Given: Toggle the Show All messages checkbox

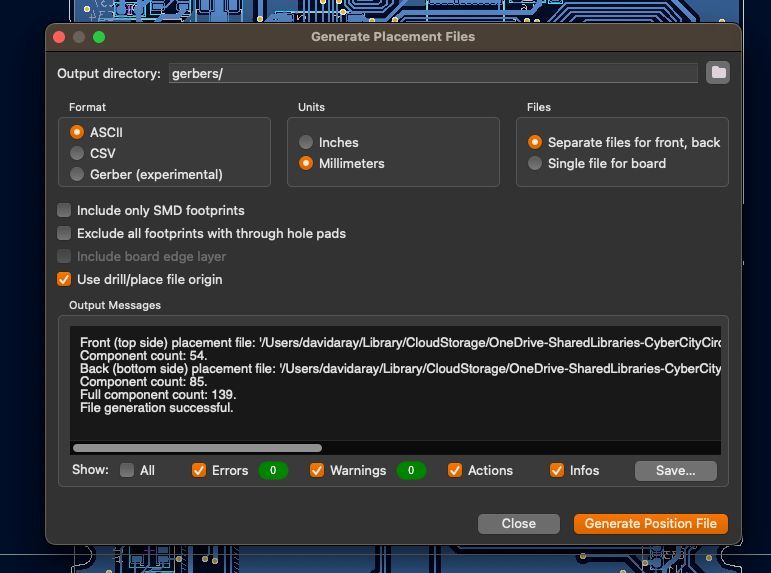Looking at the screenshot, I should (x=127, y=470).
